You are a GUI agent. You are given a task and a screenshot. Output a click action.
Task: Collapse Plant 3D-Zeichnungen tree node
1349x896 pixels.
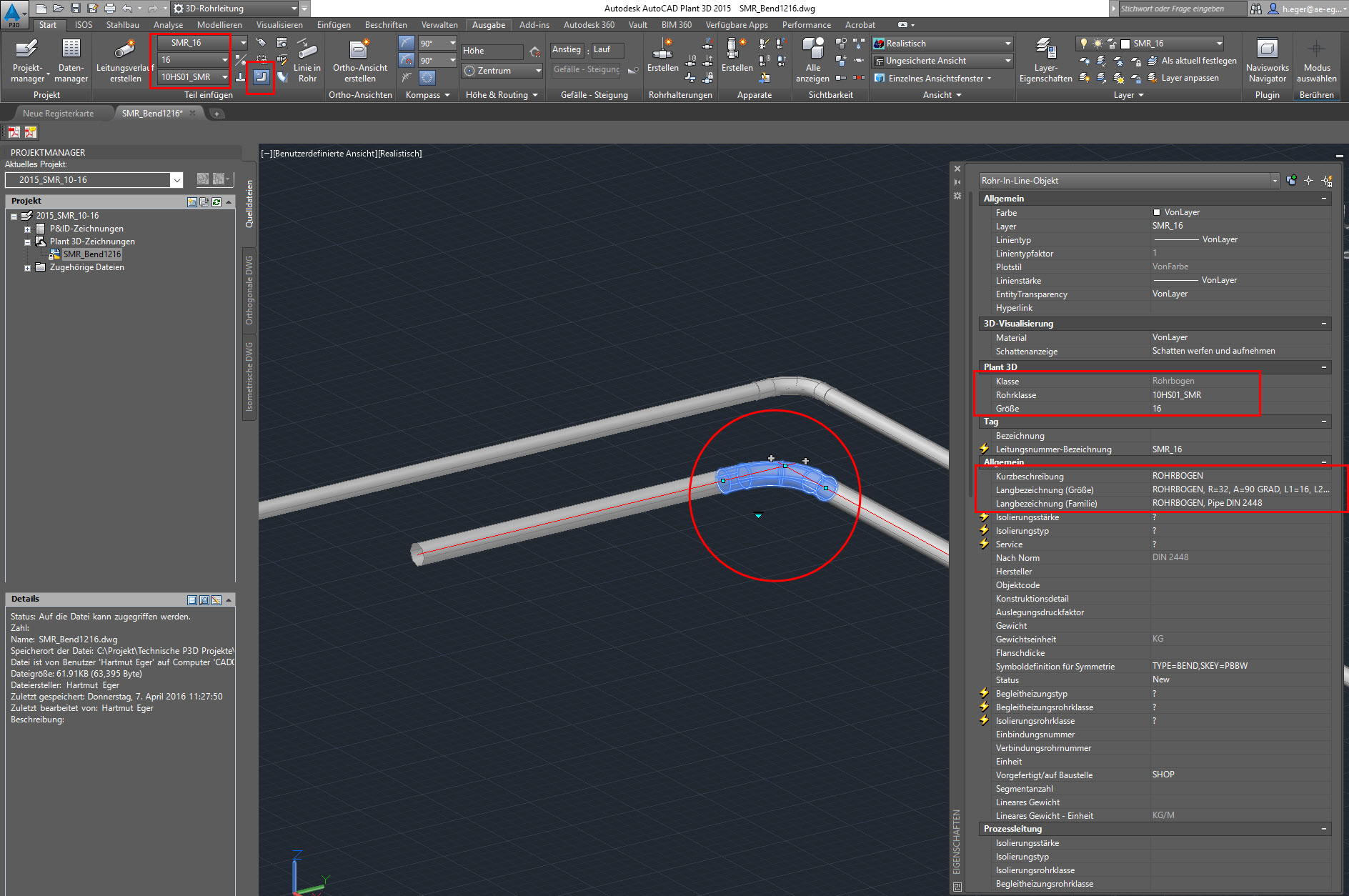tap(27, 242)
